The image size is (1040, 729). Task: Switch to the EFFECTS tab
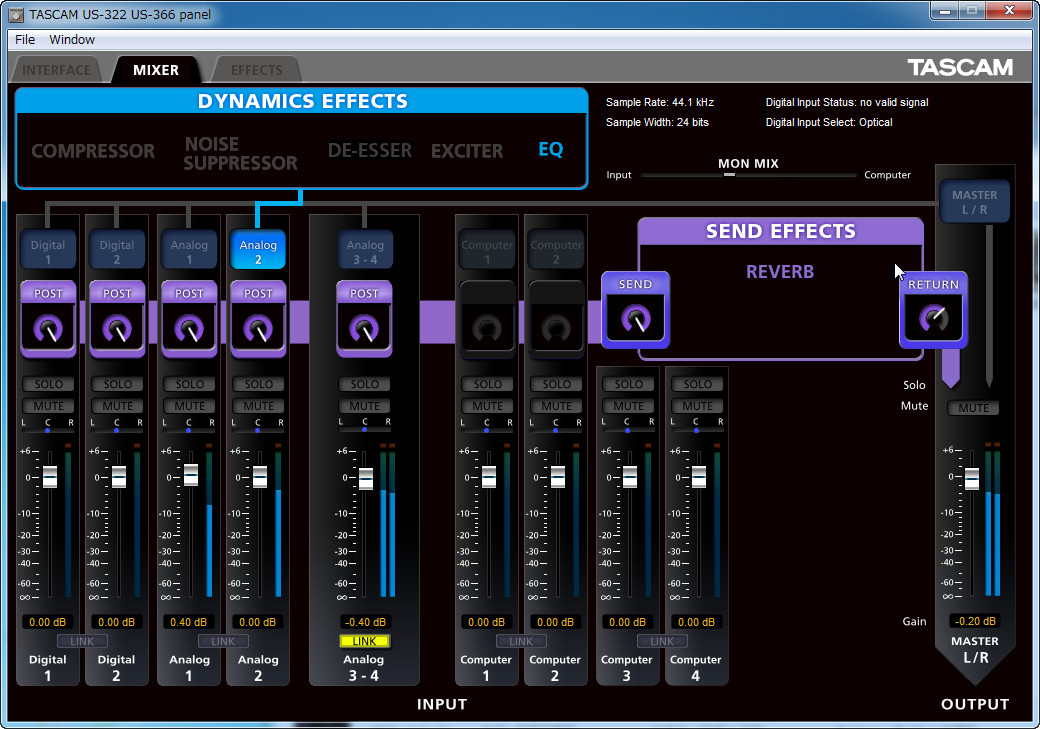tap(257, 70)
